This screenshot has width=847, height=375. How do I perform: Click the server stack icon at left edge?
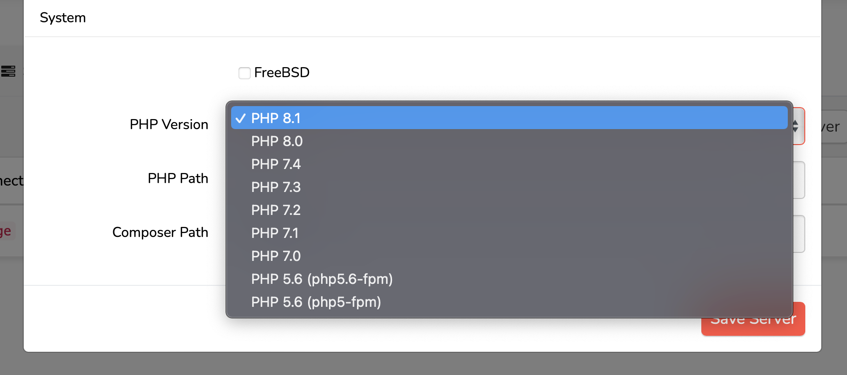8,71
